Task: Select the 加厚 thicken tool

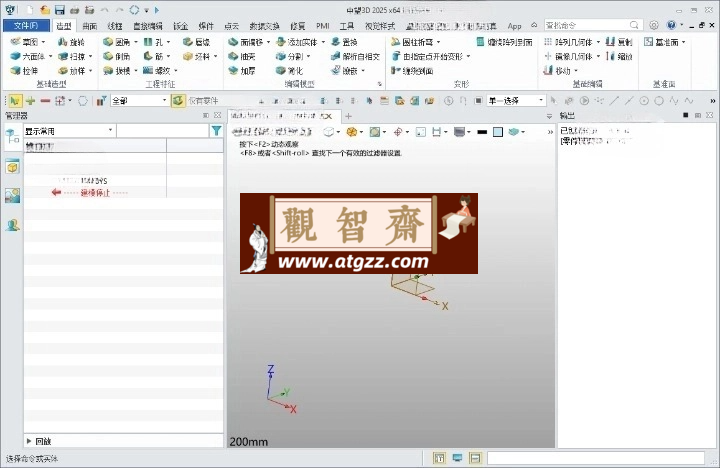Action: [242, 70]
